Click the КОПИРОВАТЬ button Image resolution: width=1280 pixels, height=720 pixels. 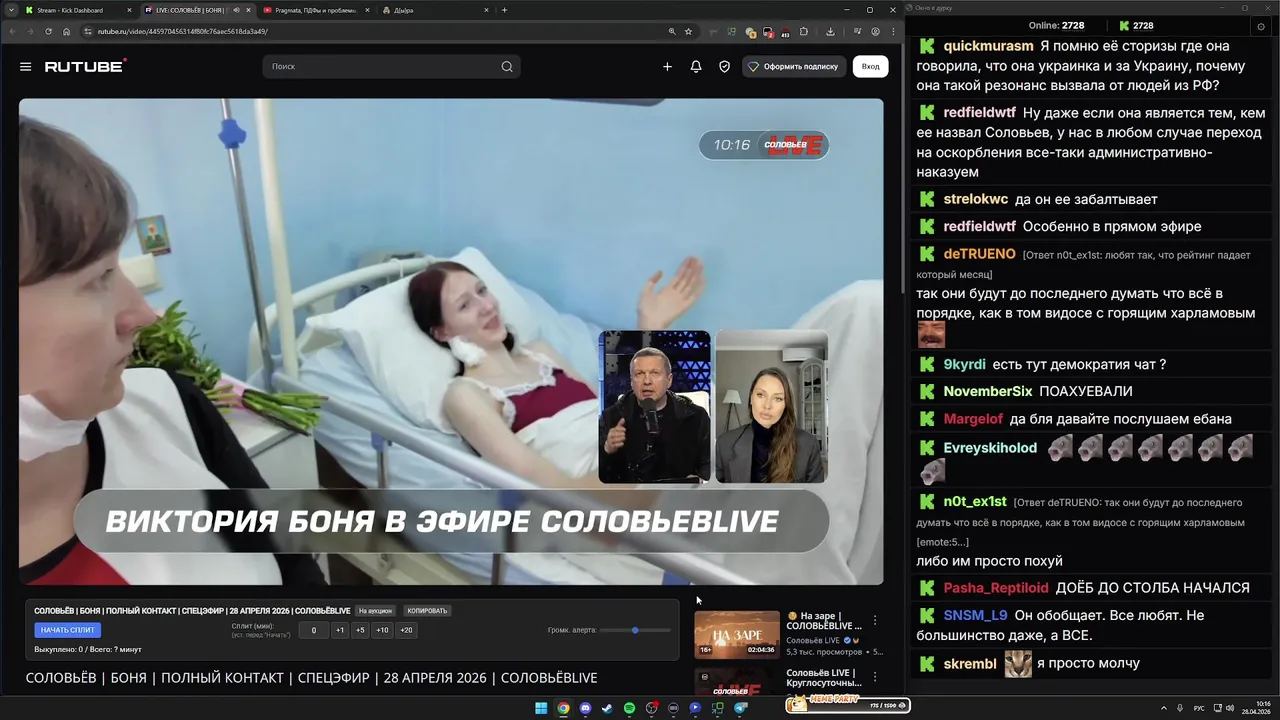point(427,610)
